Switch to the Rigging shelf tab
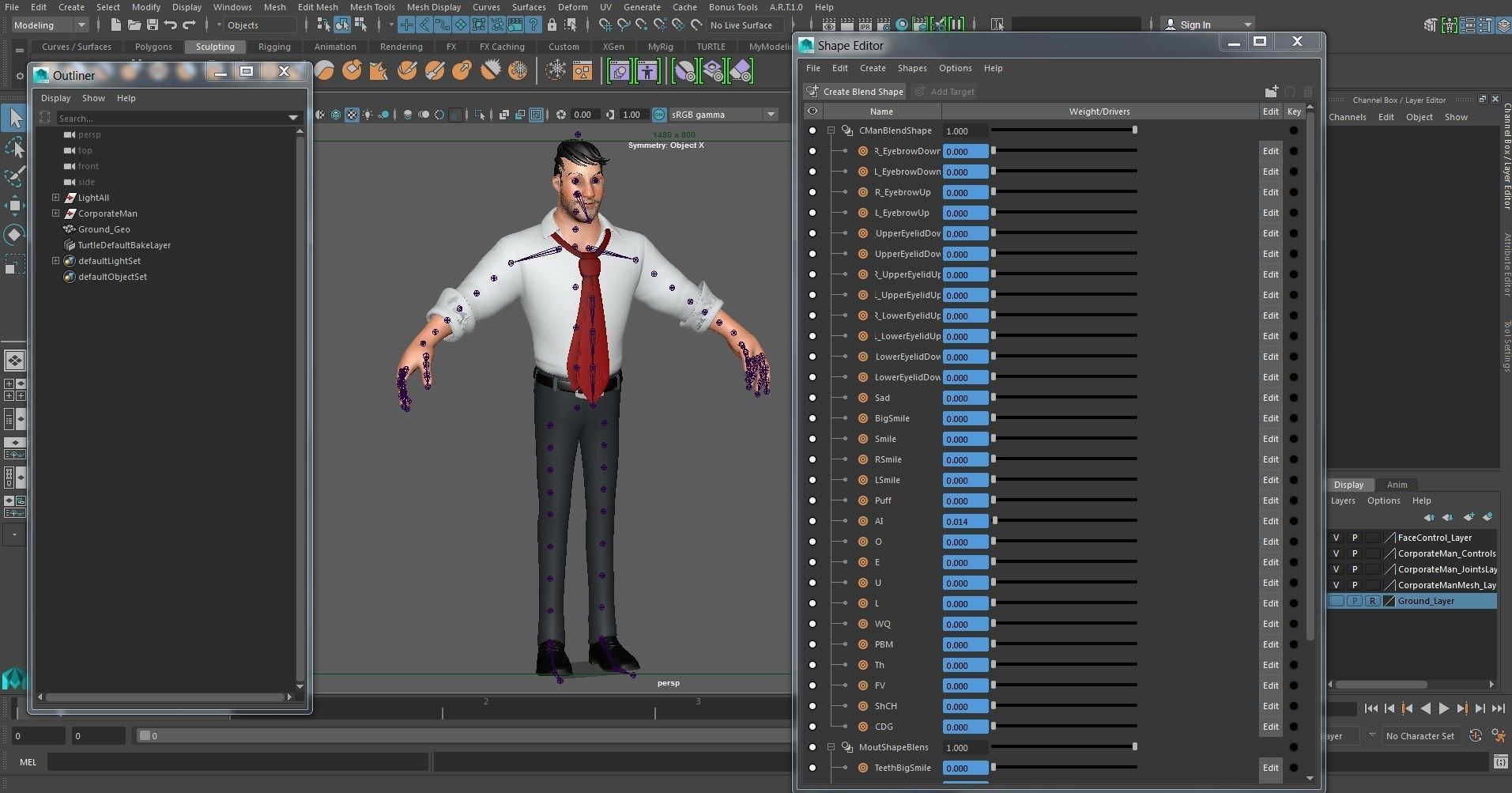 (274, 47)
